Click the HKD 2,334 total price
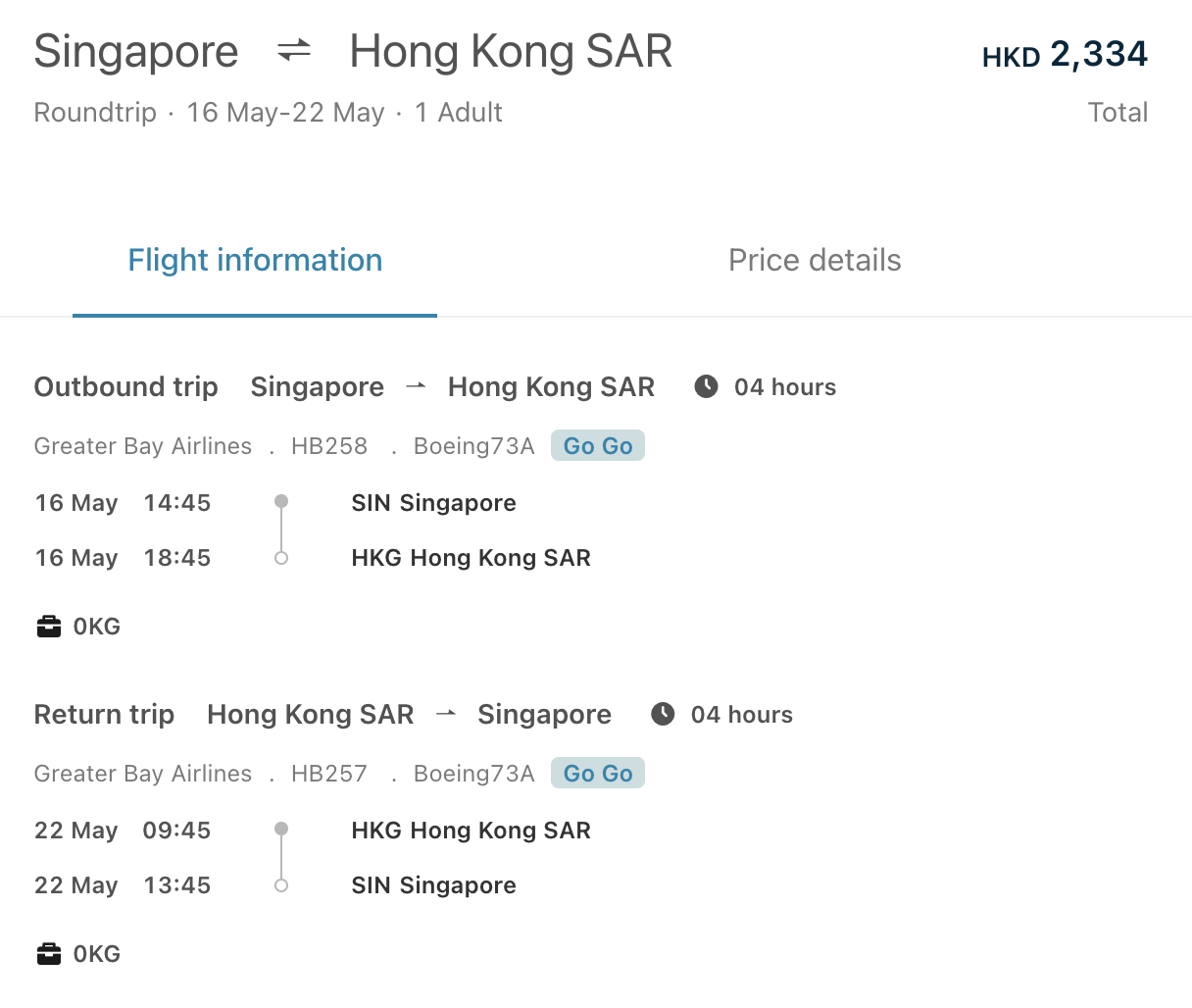Screen dimensions: 1192x1008 click(x=1065, y=55)
